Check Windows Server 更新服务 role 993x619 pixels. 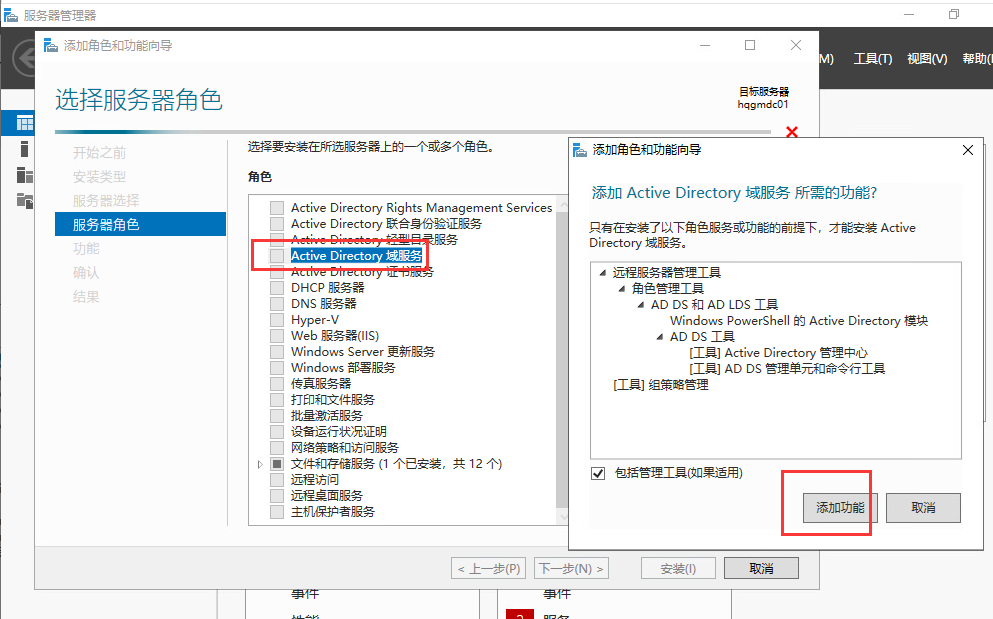[x=277, y=352]
